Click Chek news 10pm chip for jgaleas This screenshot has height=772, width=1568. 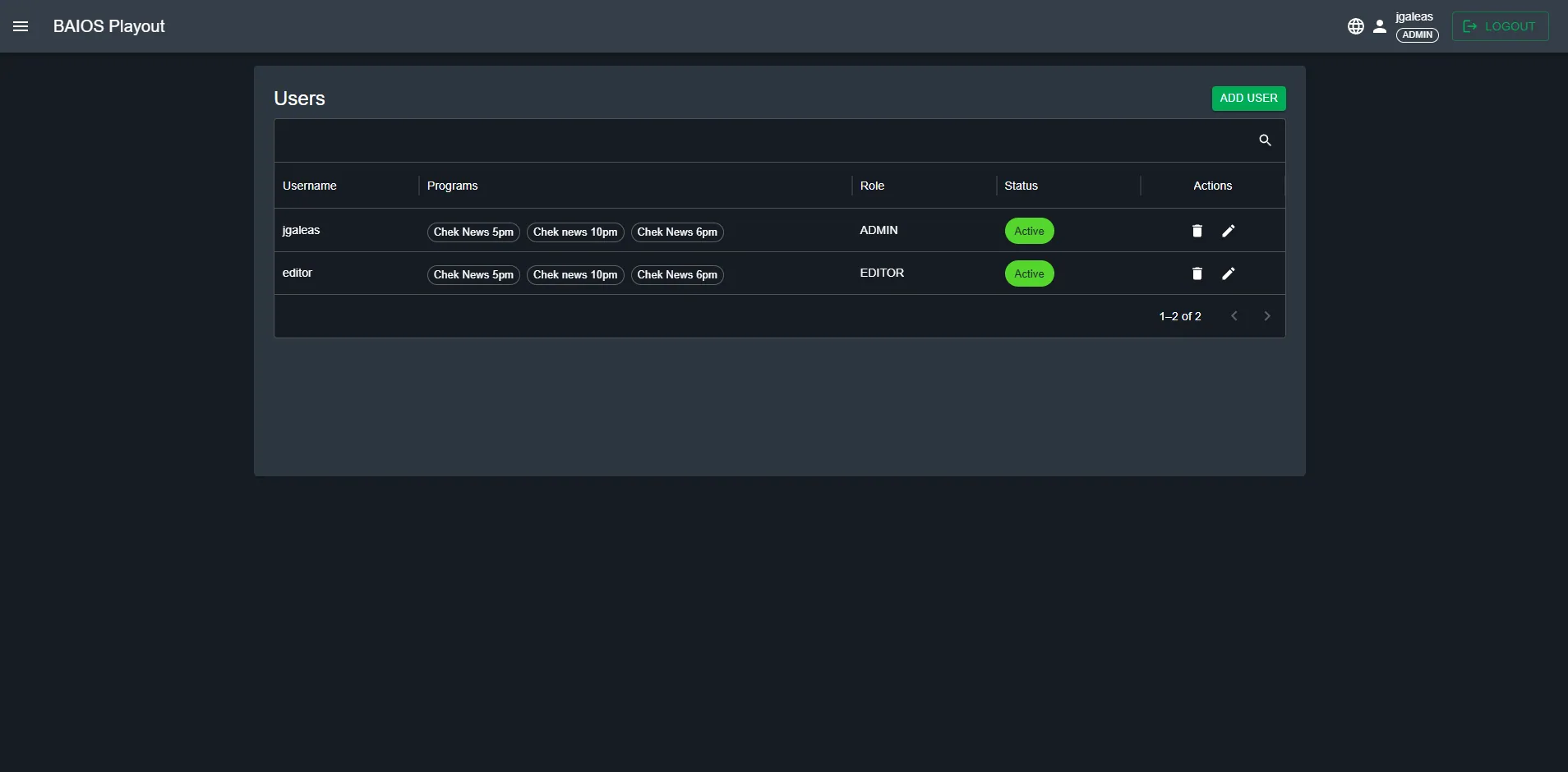pyautogui.click(x=575, y=232)
